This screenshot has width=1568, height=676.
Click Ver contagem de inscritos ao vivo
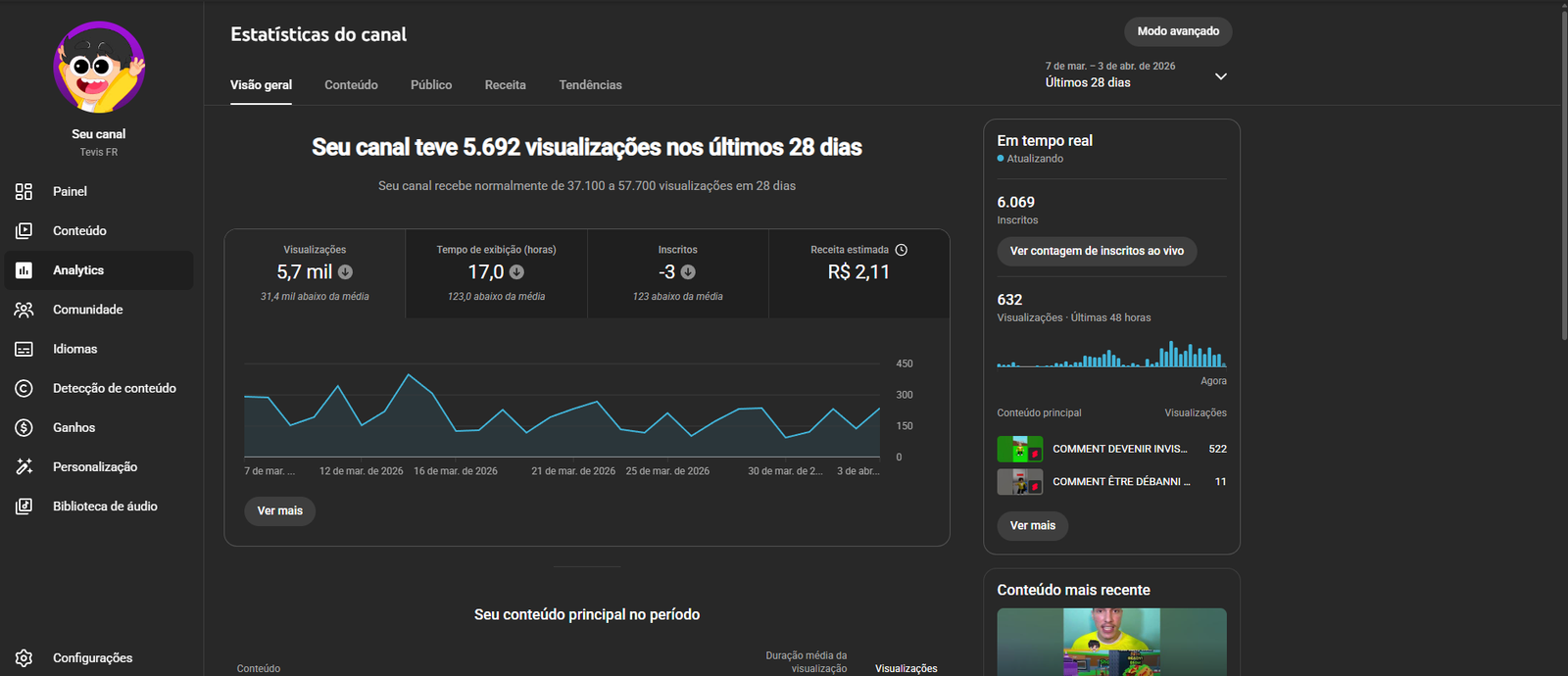point(1097,251)
